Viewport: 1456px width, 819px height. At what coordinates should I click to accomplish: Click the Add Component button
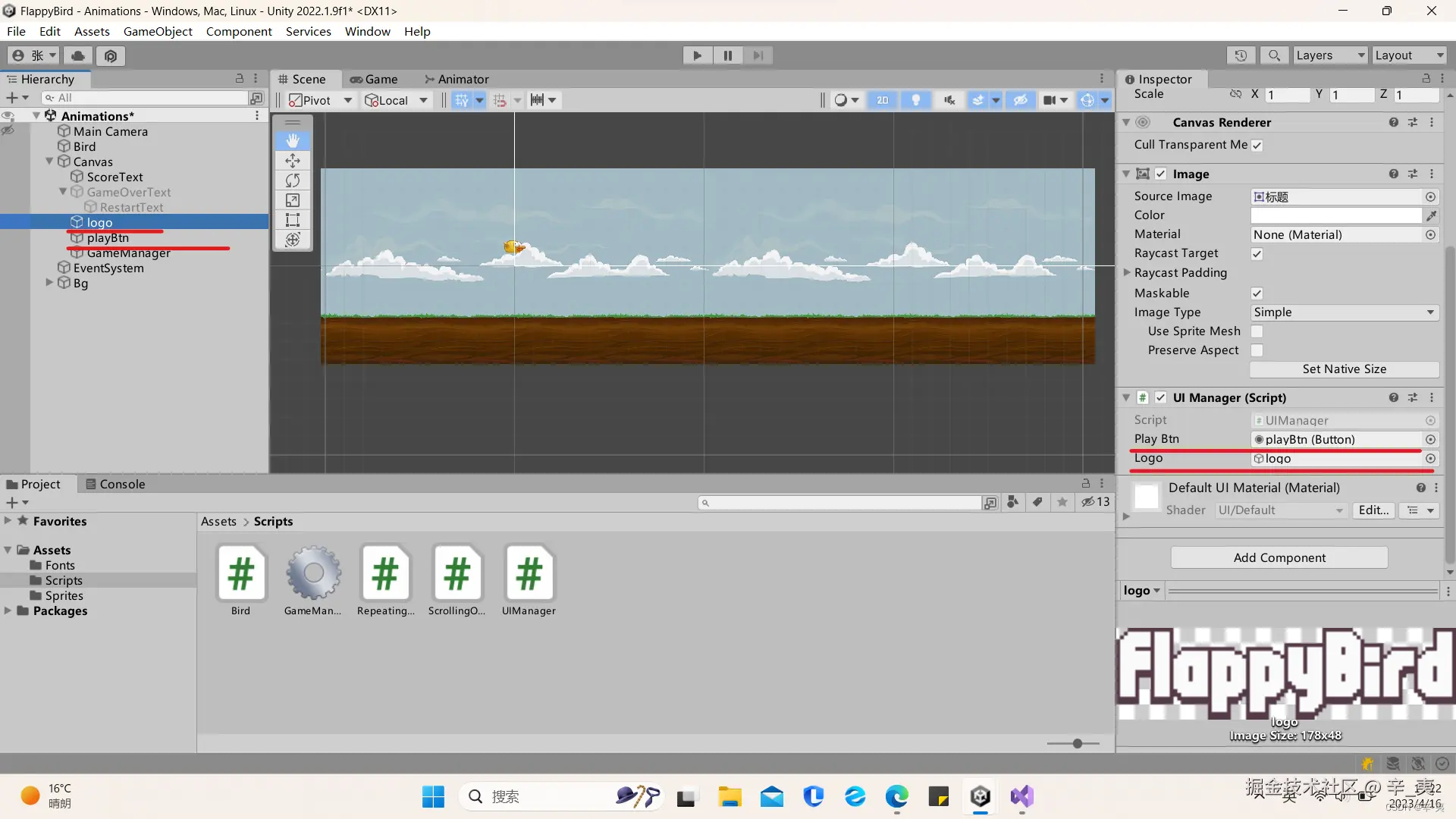coord(1279,557)
